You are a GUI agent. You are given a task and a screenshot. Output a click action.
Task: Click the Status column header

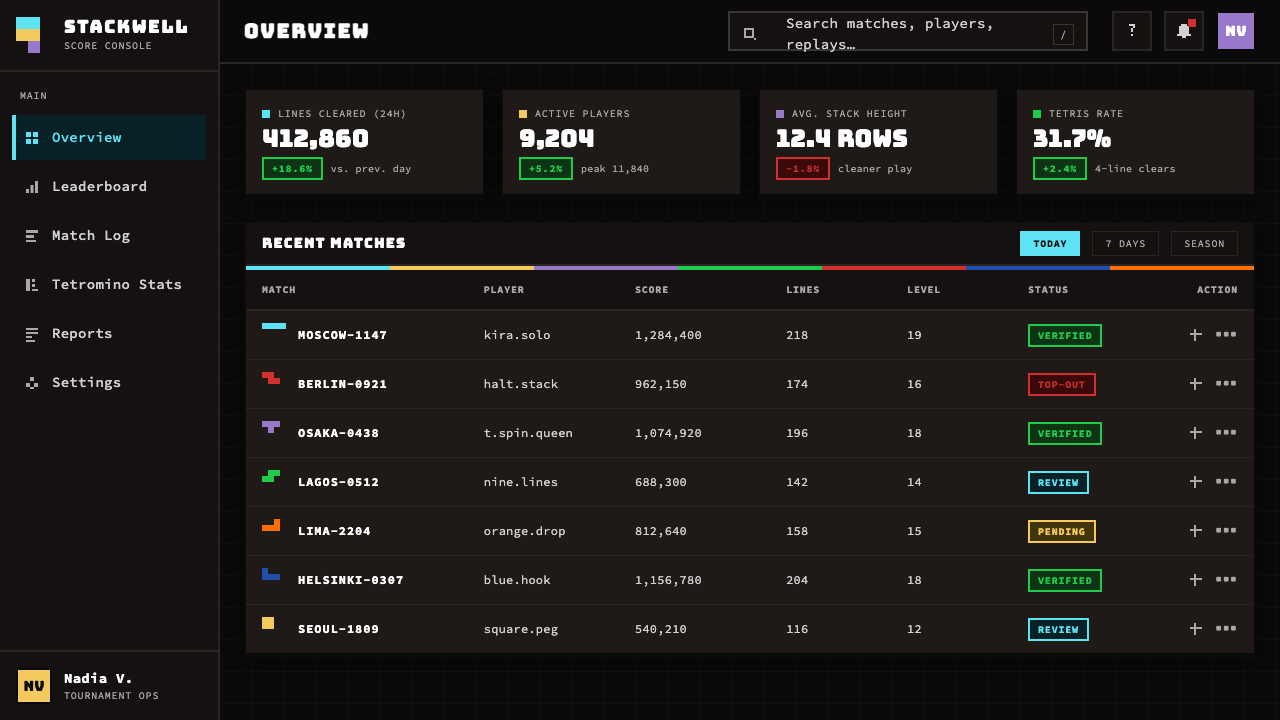pos(1048,290)
